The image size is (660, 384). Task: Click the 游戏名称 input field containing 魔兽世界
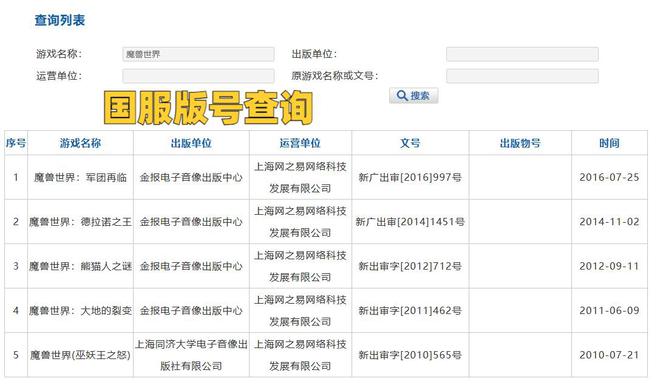[198, 54]
